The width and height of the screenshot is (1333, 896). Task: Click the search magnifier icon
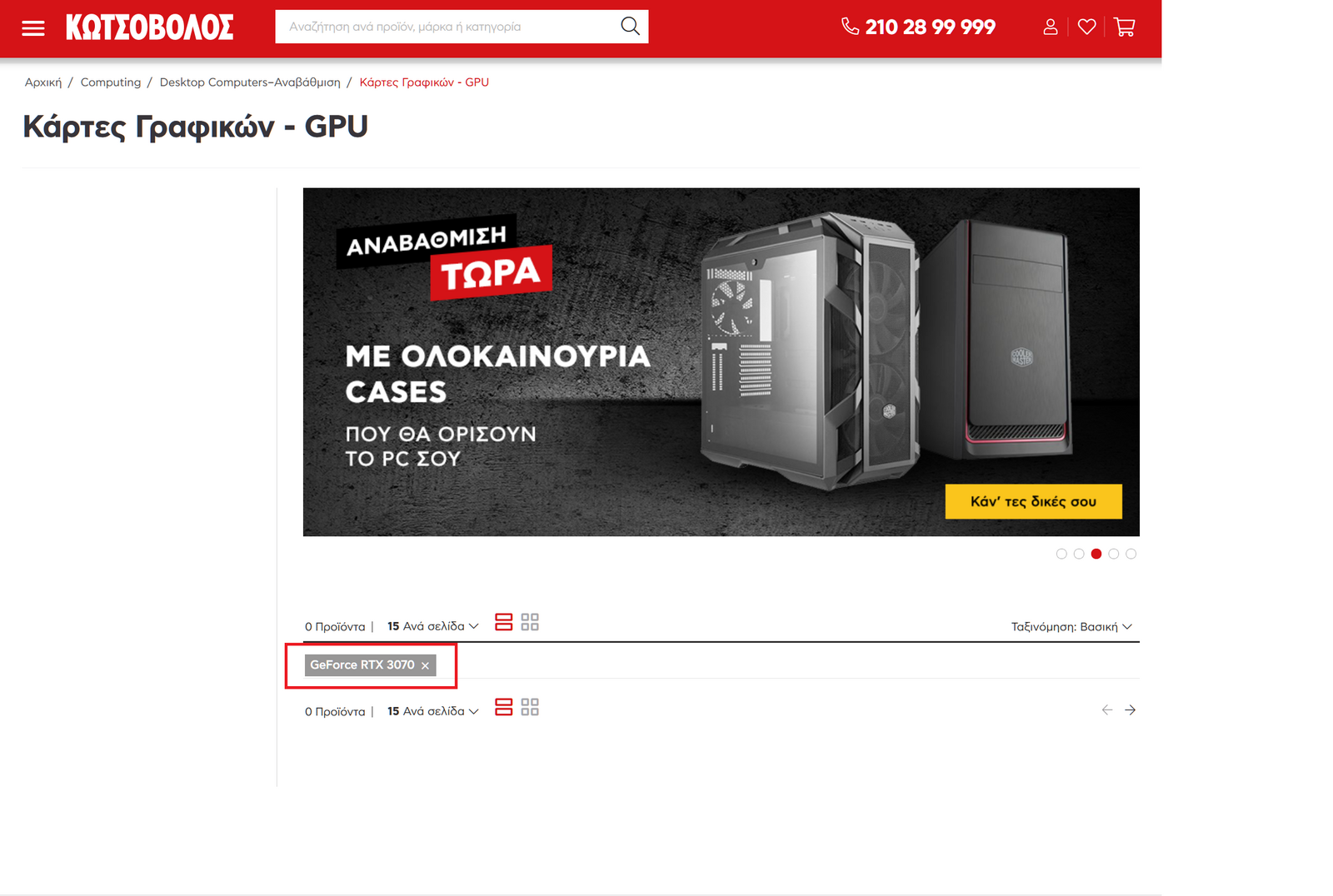pyautogui.click(x=630, y=27)
